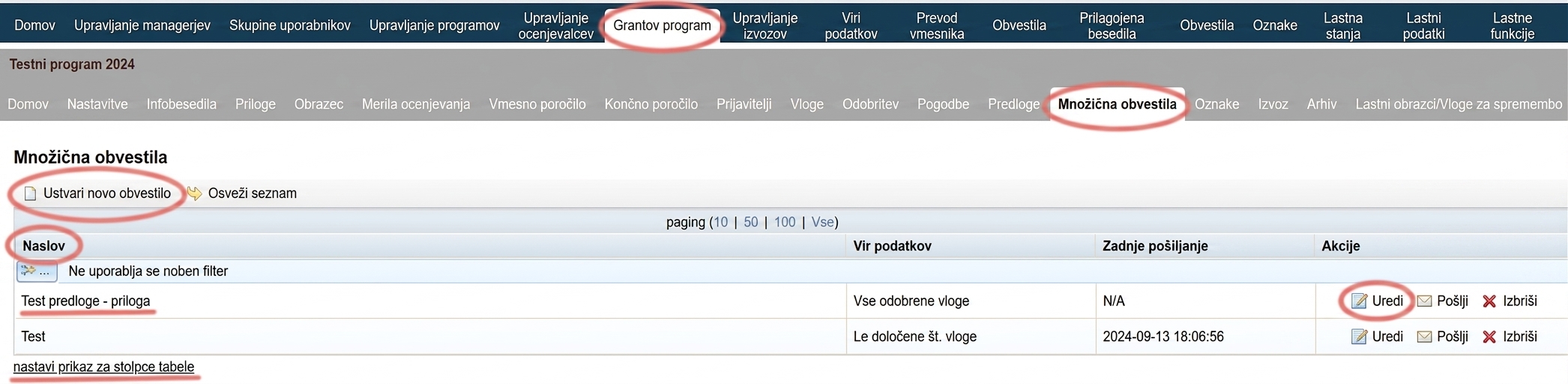Sort by the Naslov column header
Image resolution: width=1568 pixels, height=384 pixels.
(x=43, y=246)
